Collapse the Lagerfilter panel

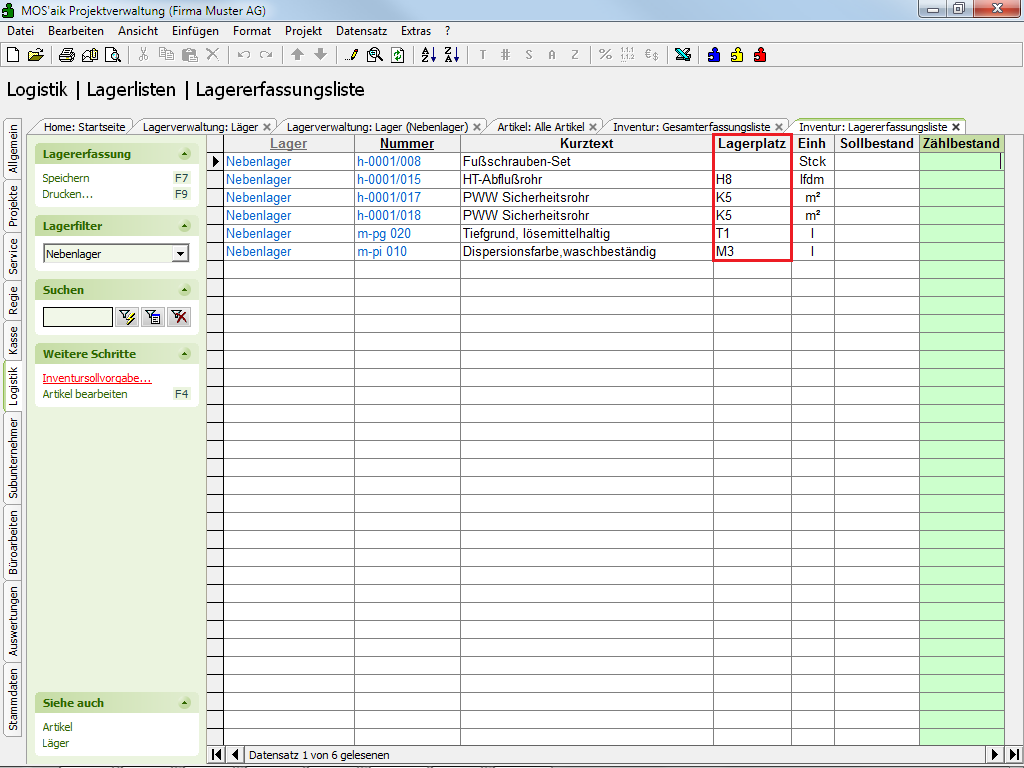[185, 226]
